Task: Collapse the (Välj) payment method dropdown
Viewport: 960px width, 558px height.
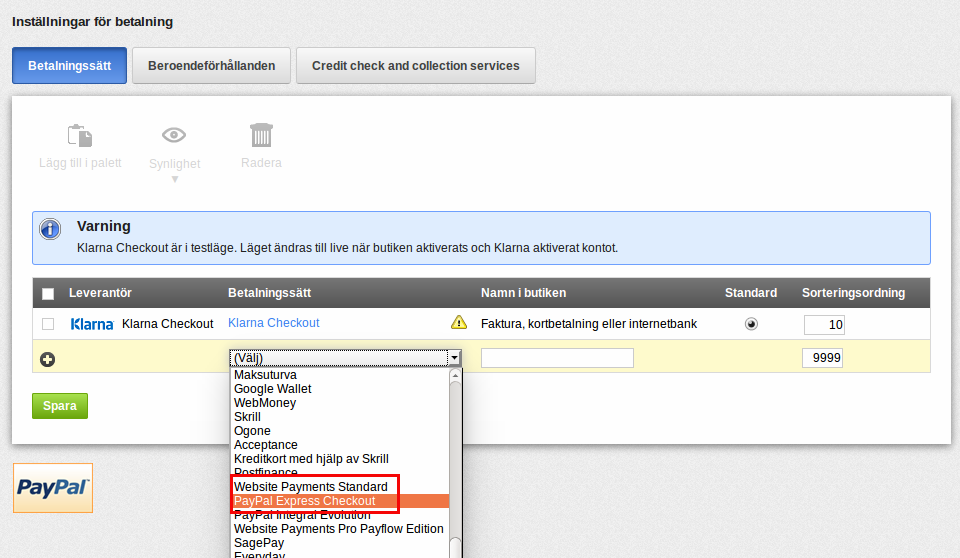Action: click(x=454, y=358)
